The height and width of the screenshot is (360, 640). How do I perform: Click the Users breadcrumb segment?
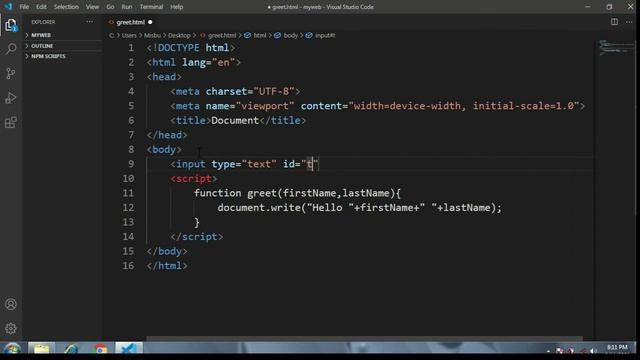[x=129, y=36]
